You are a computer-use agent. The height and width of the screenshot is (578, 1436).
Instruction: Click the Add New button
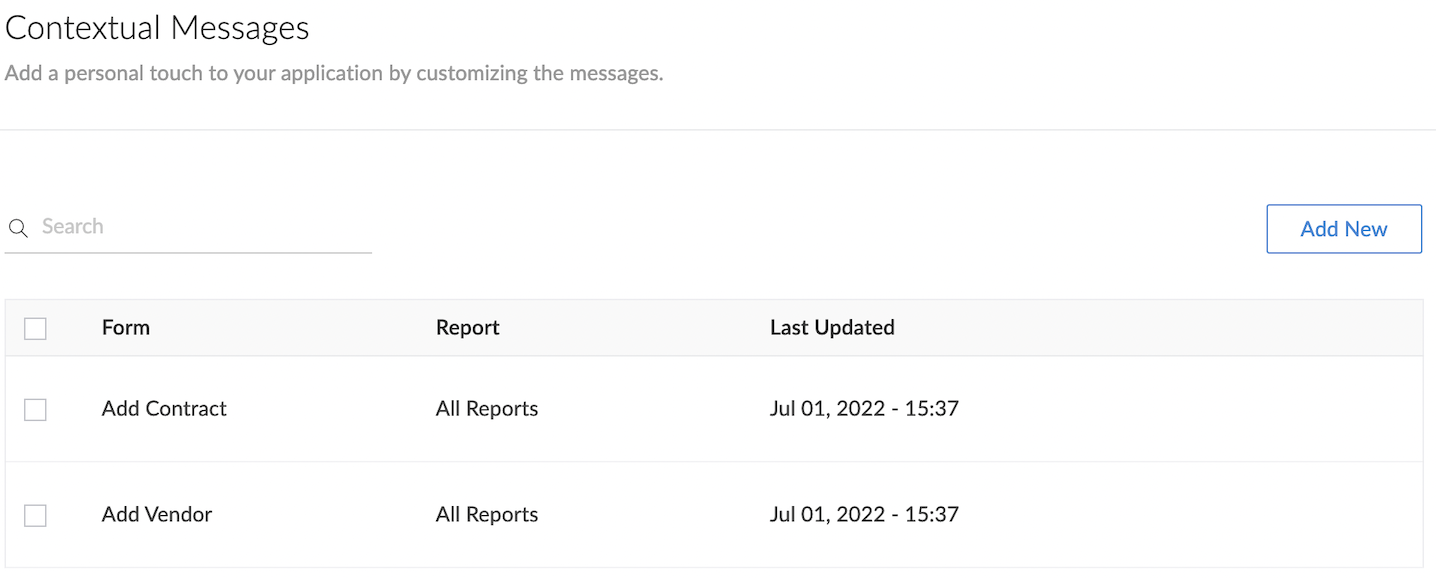click(1343, 229)
